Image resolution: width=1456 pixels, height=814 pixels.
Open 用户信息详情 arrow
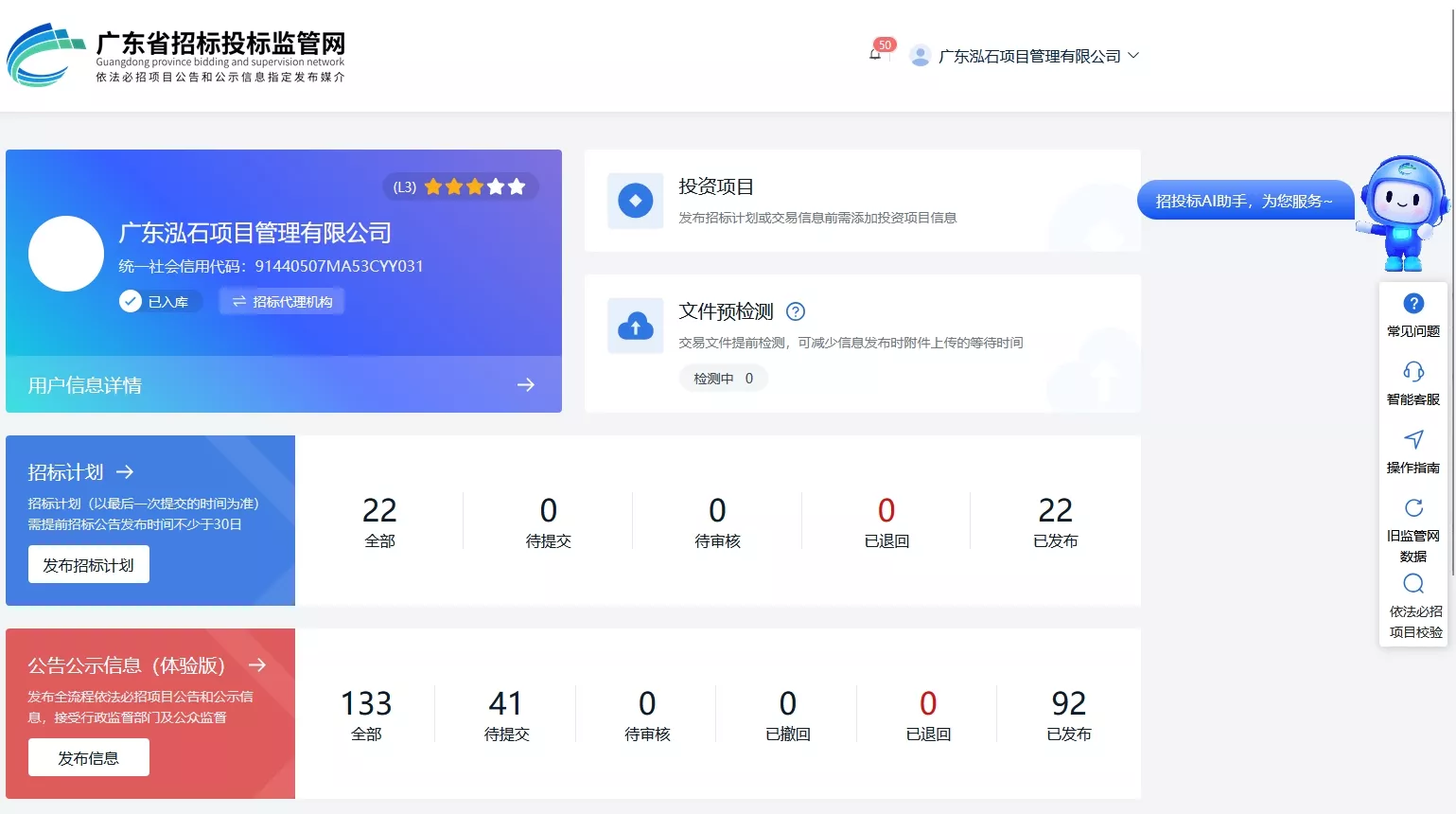tap(526, 384)
